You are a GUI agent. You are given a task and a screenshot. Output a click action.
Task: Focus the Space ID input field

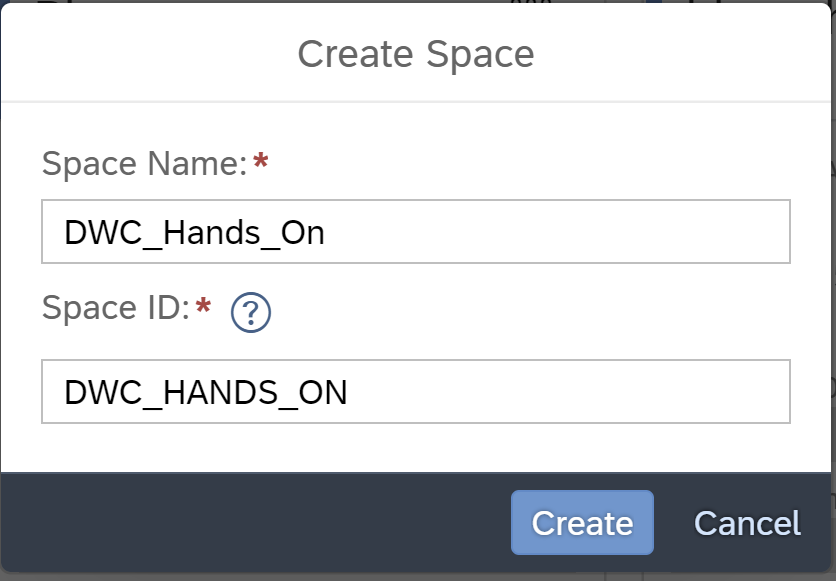(416, 392)
